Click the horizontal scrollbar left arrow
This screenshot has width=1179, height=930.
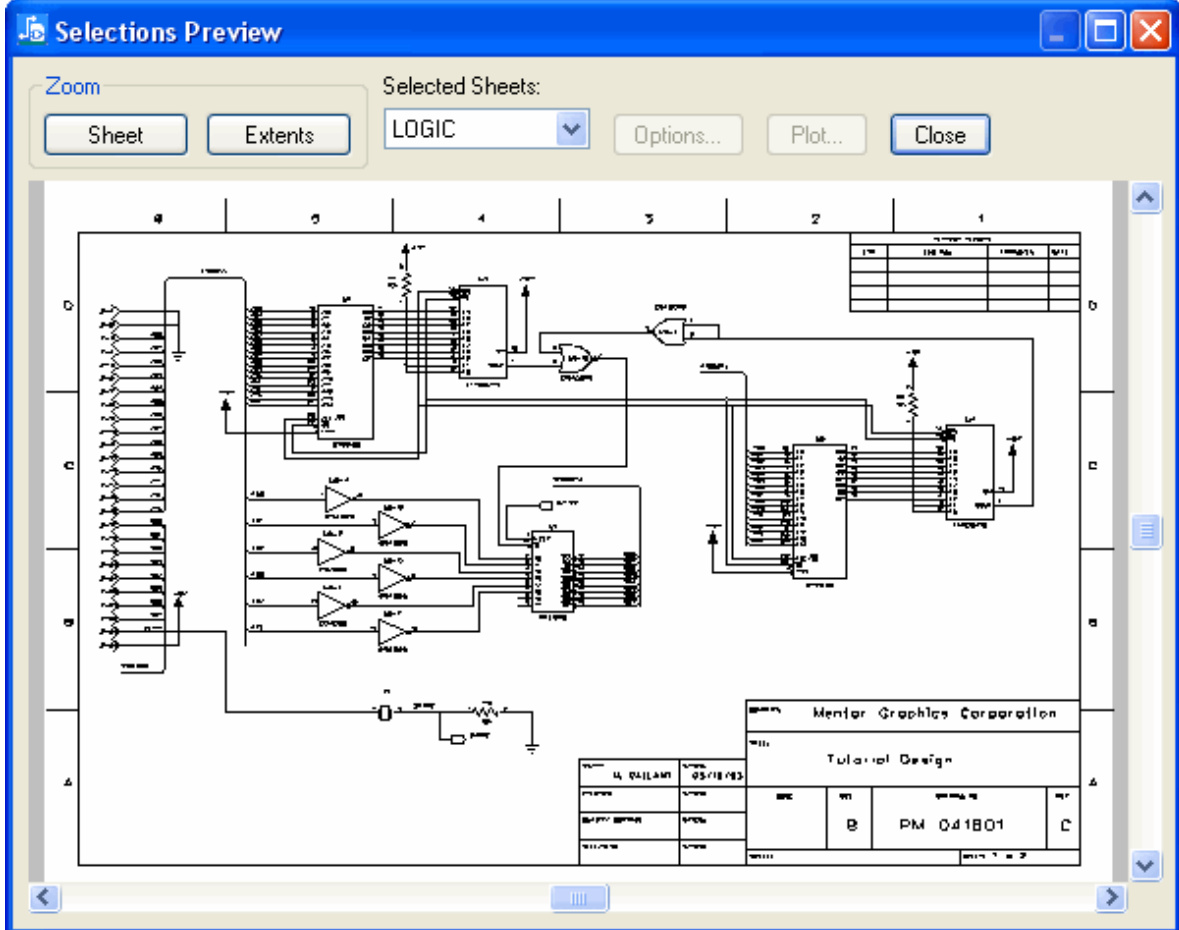(x=43, y=896)
